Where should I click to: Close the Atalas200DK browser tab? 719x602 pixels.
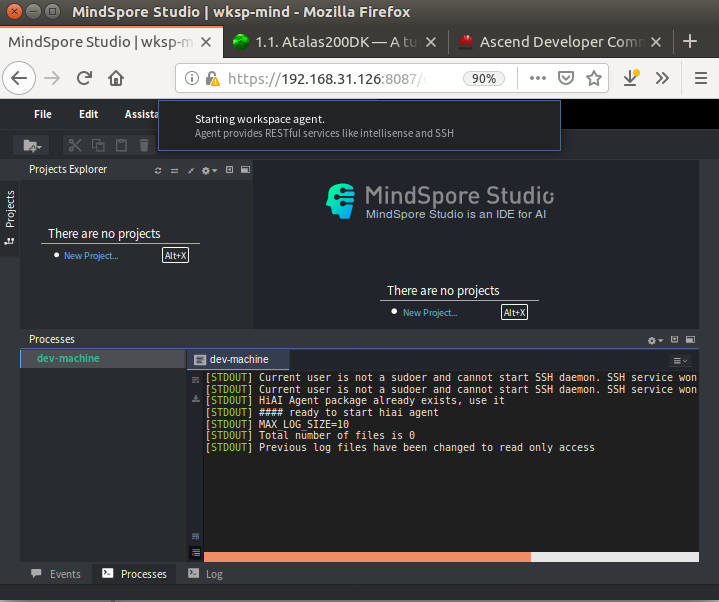431,42
